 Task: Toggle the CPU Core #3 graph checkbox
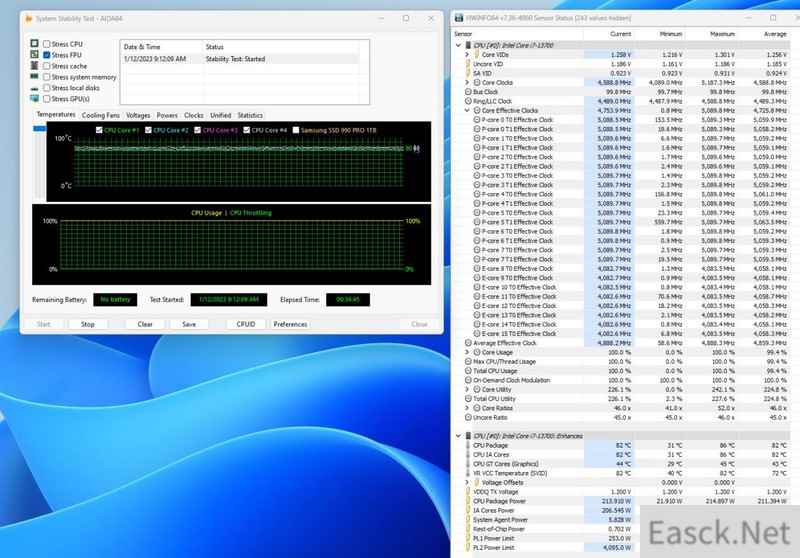click(197, 130)
